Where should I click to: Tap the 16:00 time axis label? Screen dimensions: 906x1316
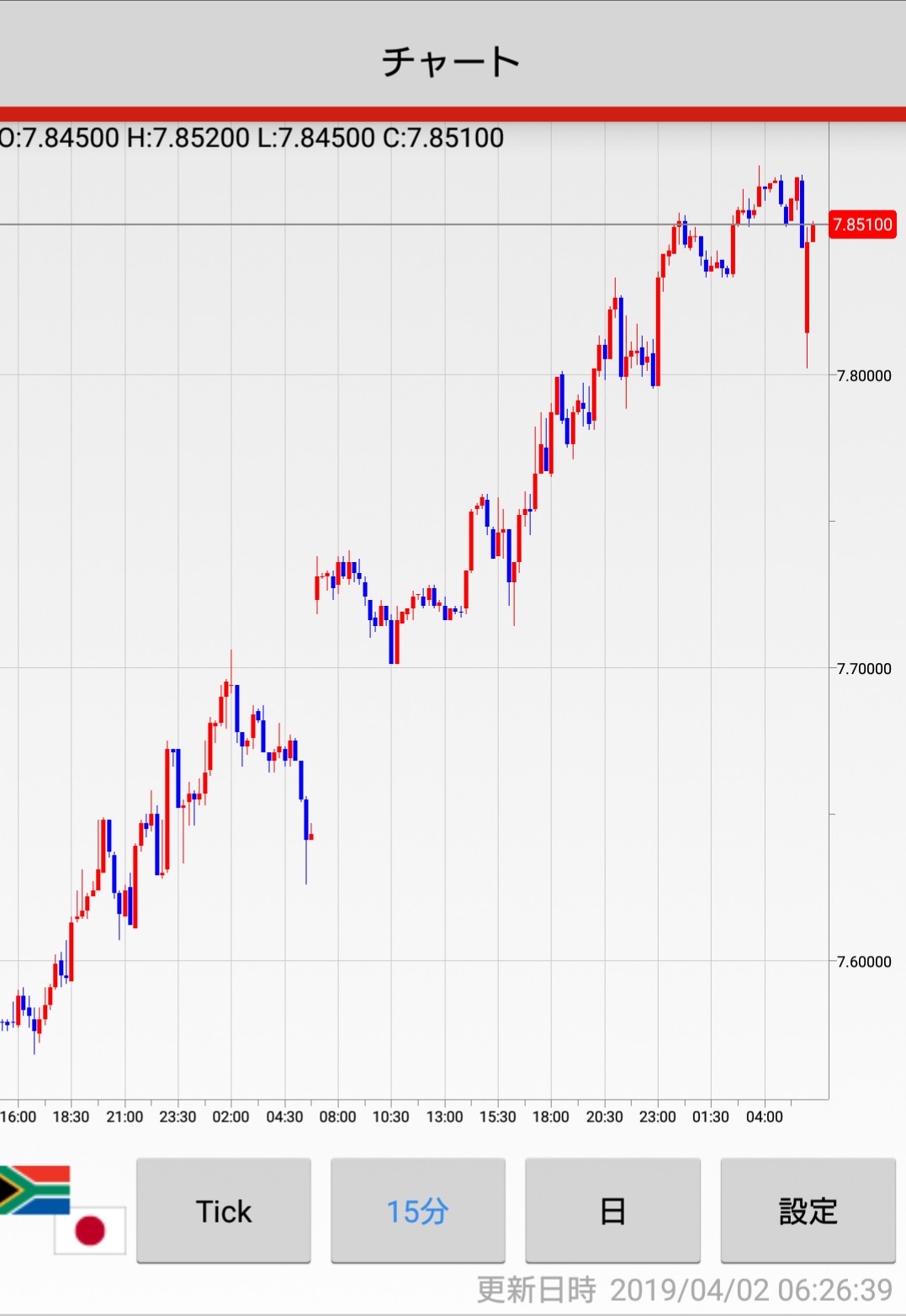[x=19, y=1117]
